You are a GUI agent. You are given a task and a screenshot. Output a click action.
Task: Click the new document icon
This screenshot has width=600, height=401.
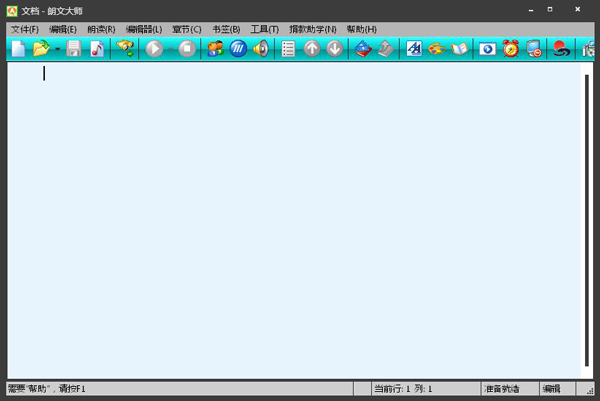click(18, 49)
